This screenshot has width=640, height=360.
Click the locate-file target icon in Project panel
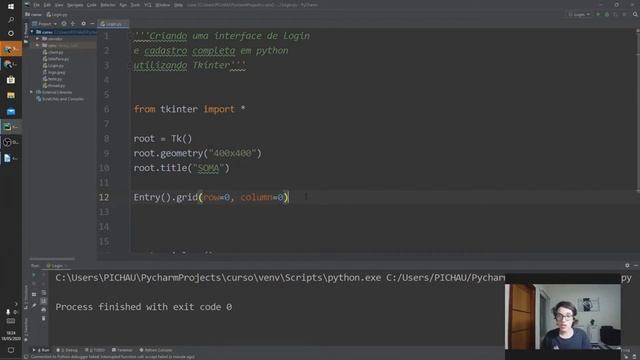pyautogui.click(x=64, y=24)
